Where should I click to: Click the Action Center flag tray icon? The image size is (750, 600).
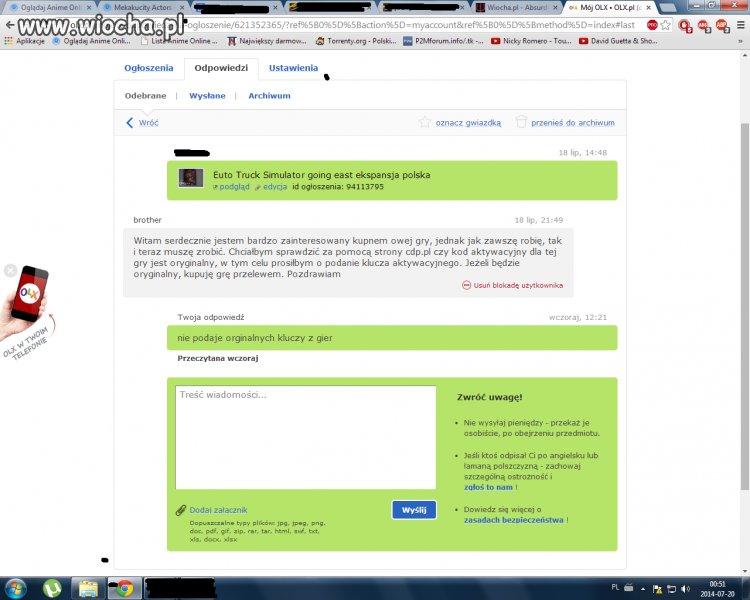click(658, 589)
